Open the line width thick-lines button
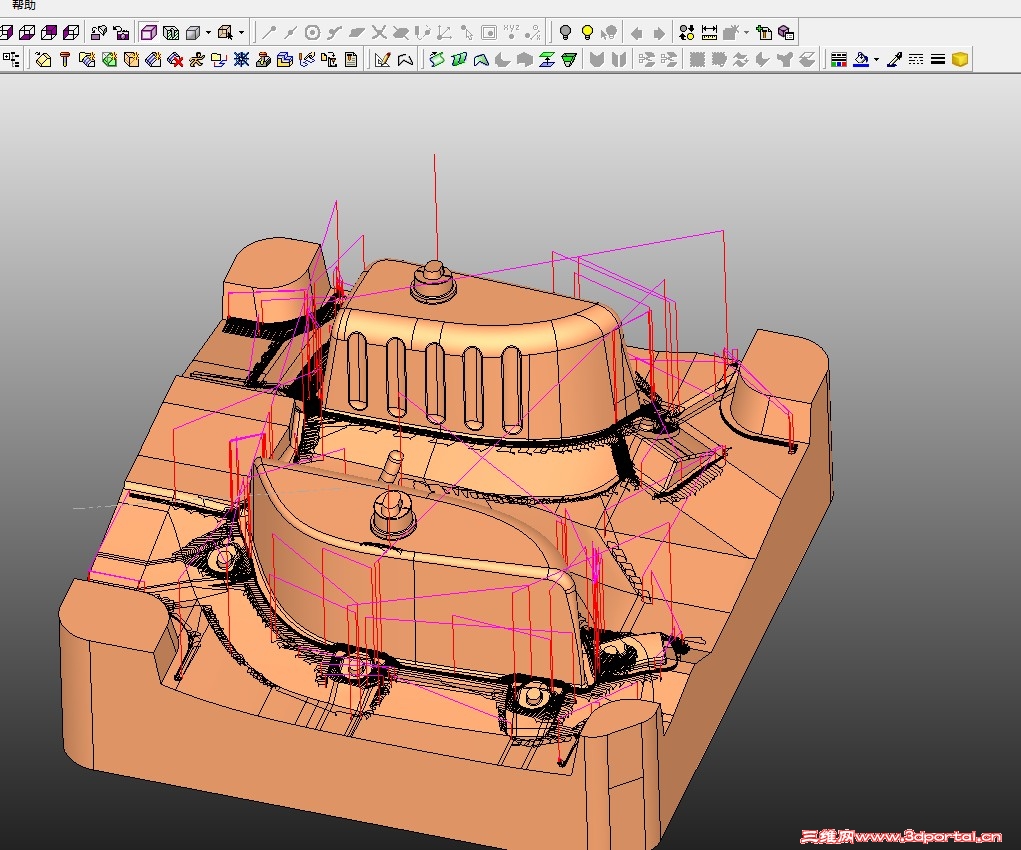Screen dimensions: 1021x850 point(938,60)
